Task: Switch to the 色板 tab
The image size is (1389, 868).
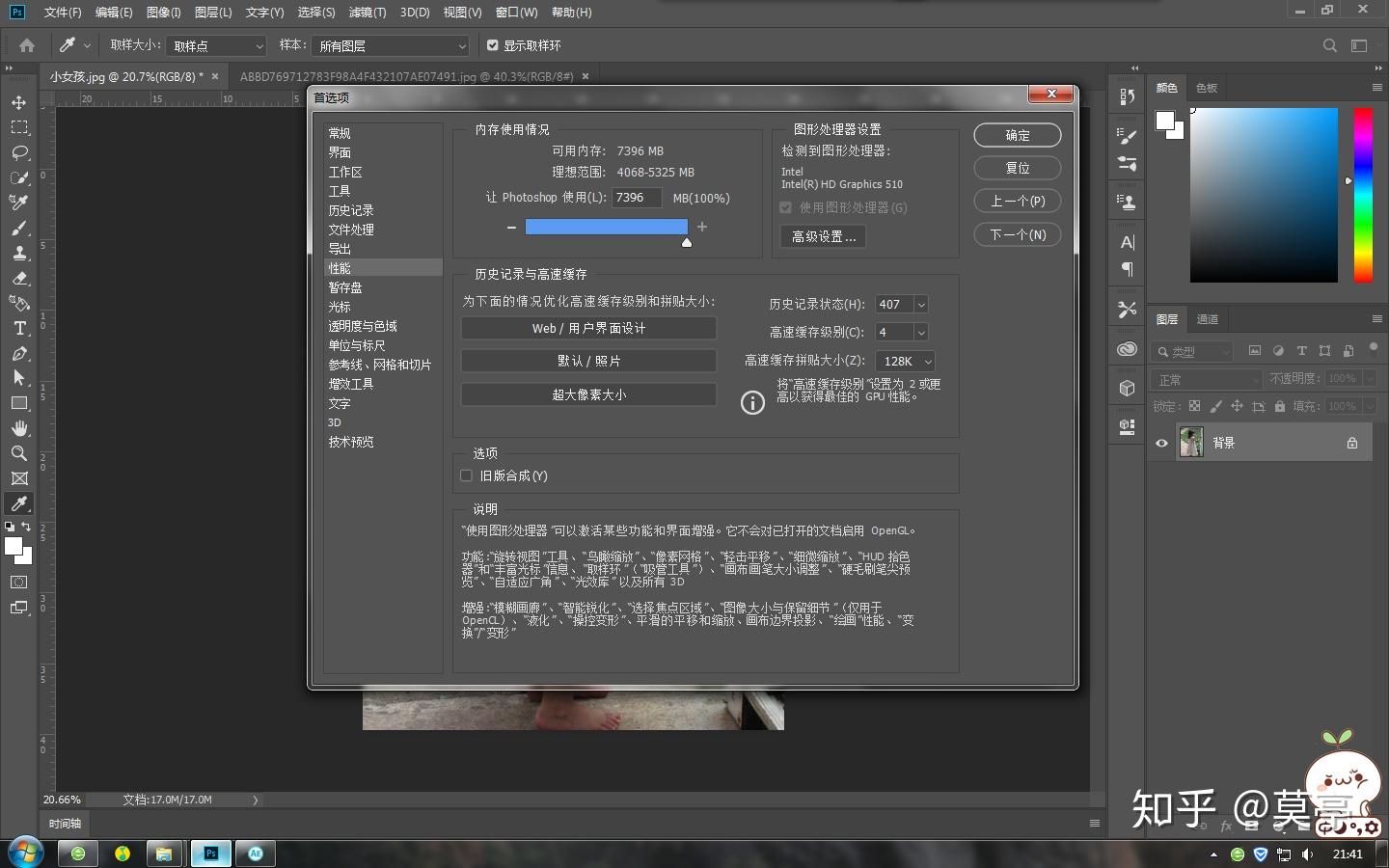Action: point(1207,88)
